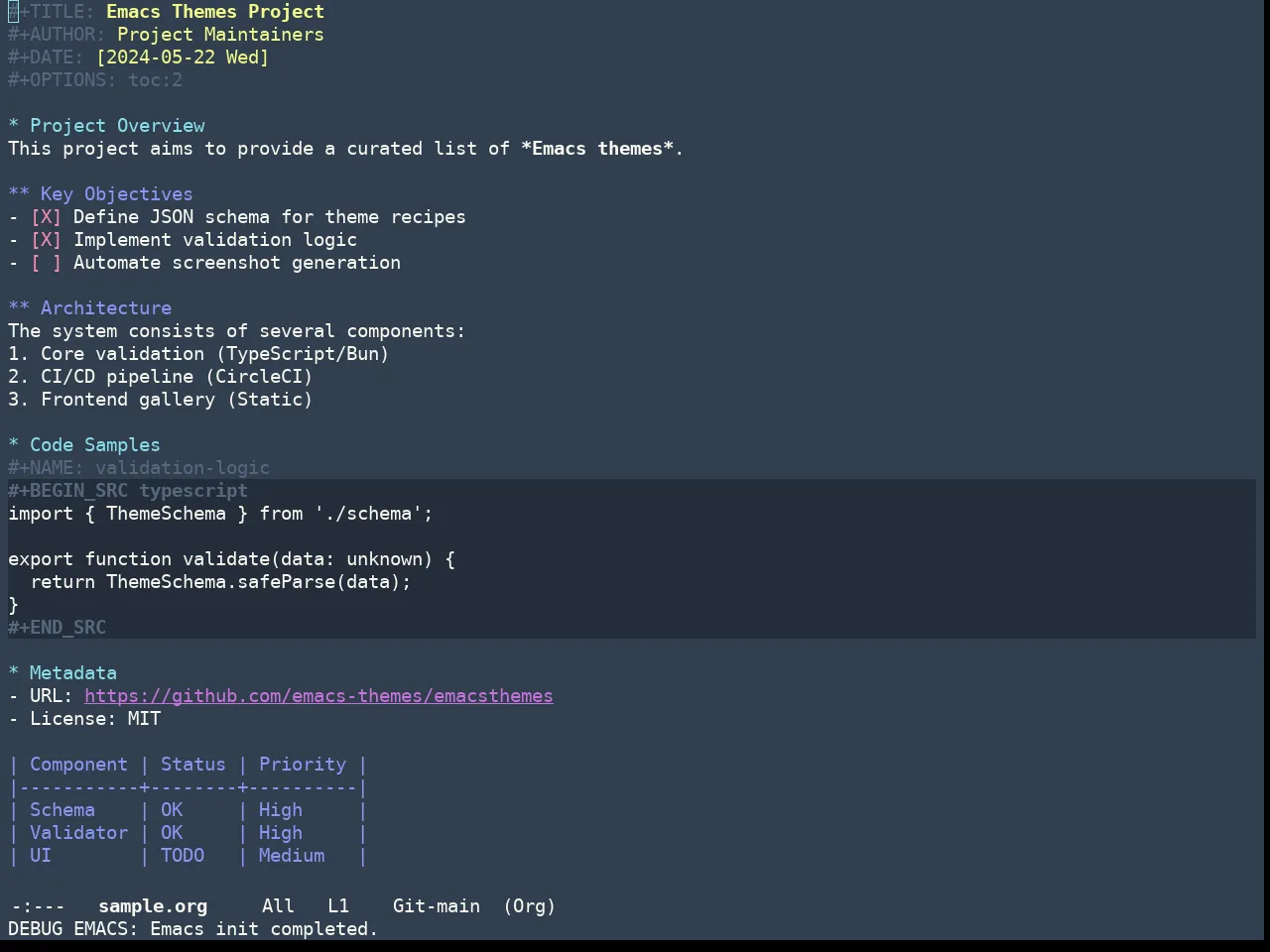Screen dimensions: 1270x952
Task: Click the '(Org)' major mode indicator
Action: point(529,906)
